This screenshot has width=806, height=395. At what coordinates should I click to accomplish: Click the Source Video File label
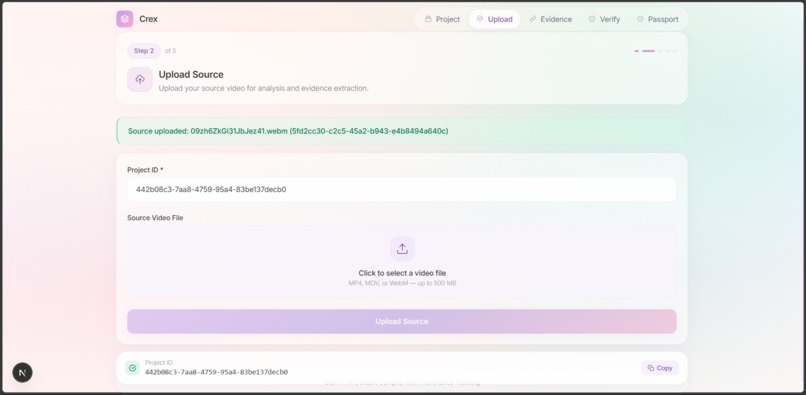pyautogui.click(x=155, y=218)
